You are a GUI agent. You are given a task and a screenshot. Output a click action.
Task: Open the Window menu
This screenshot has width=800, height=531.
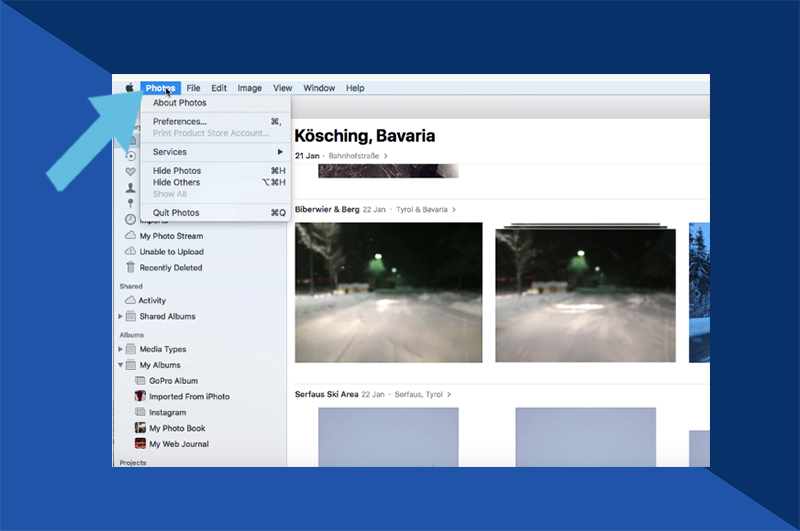pyautogui.click(x=319, y=88)
